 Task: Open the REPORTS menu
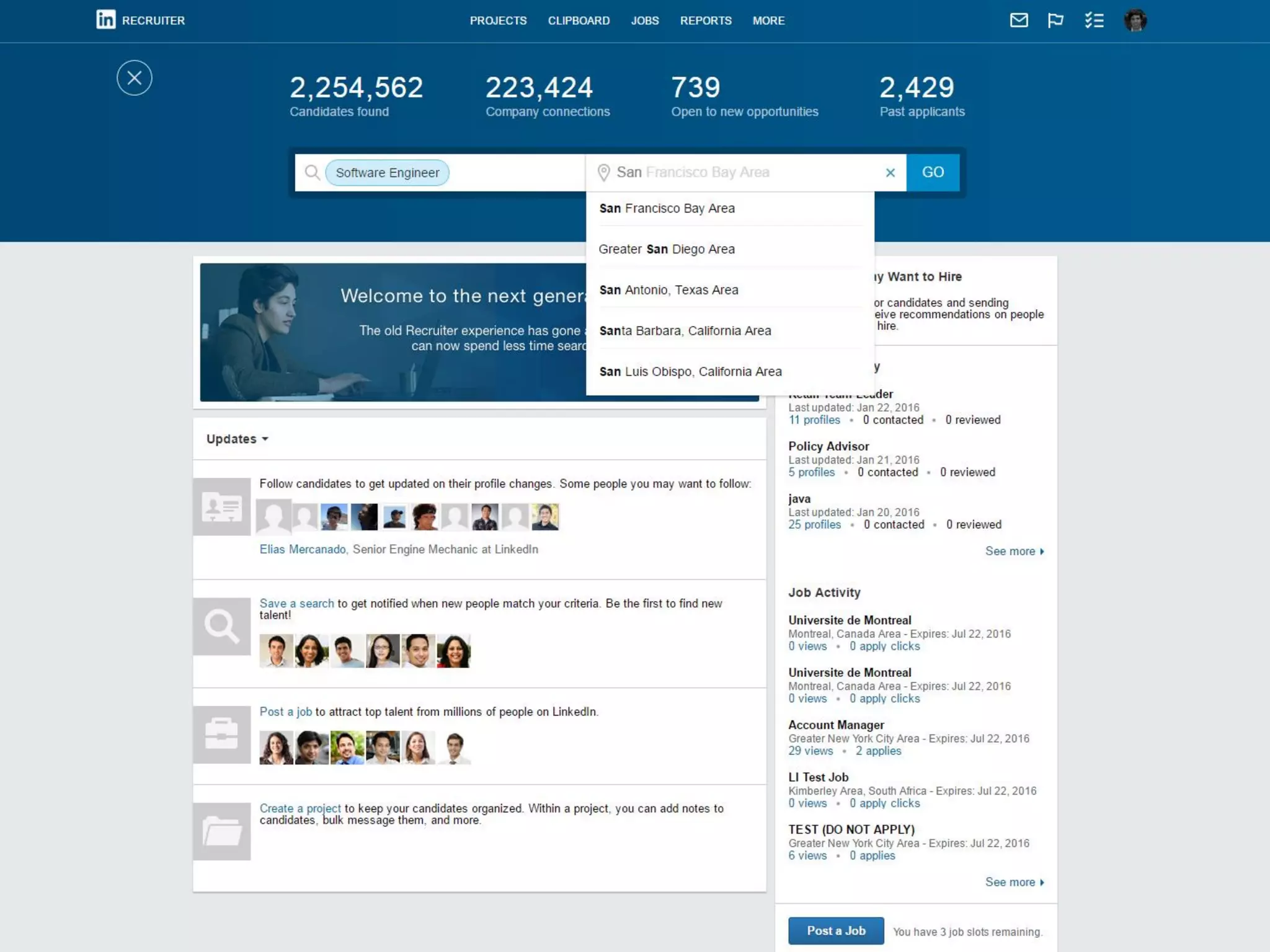click(706, 20)
